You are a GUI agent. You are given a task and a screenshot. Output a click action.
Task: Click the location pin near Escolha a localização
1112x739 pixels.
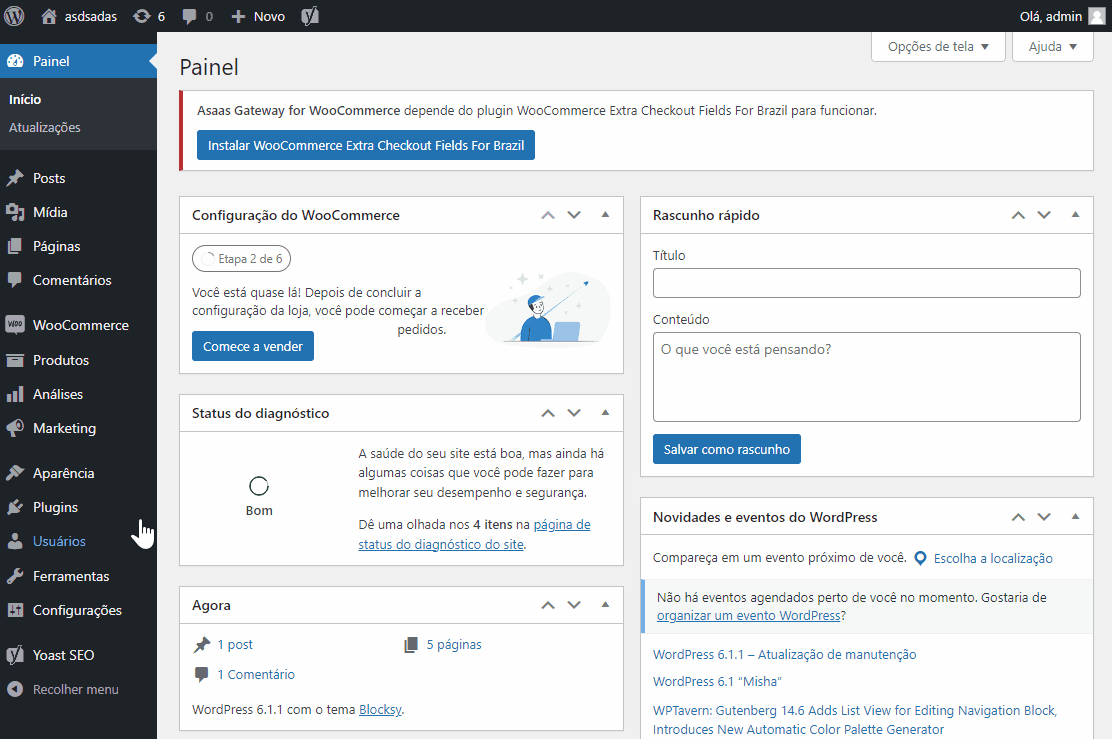[921, 558]
